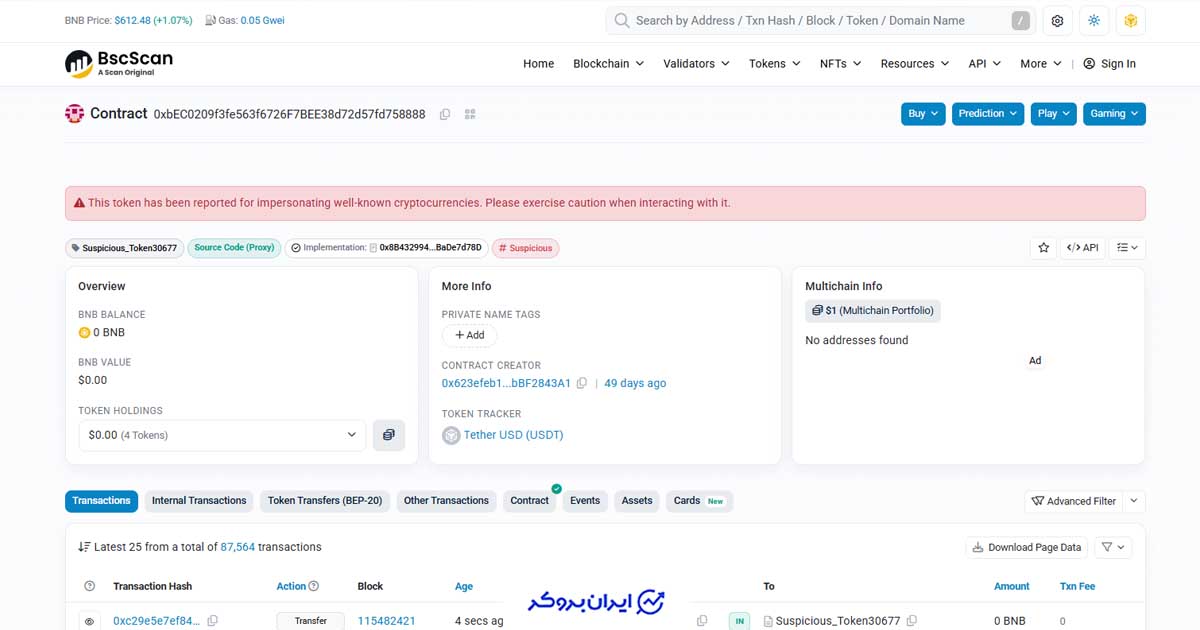This screenshot has width=1200, height=630.
Task: Switch to the Events tab
Action: tap(585, 501)
